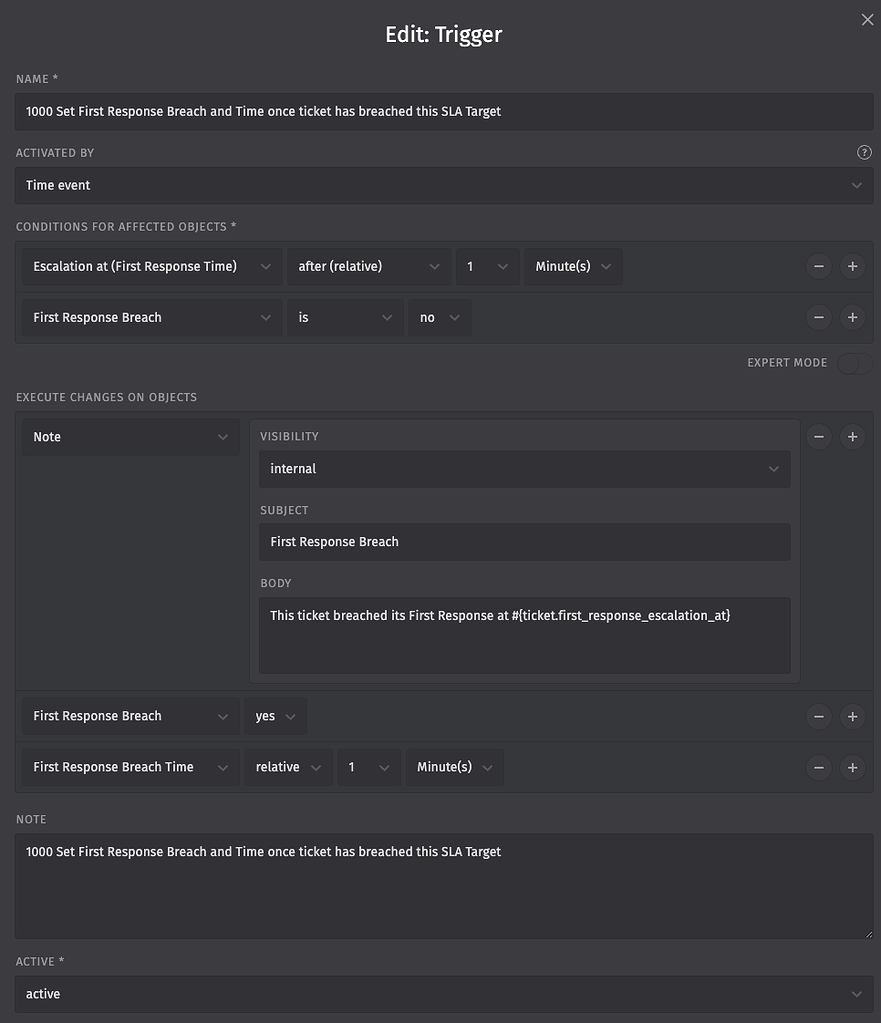
Task: Edit the note Subject field
Action: click(x=524, y=542)
